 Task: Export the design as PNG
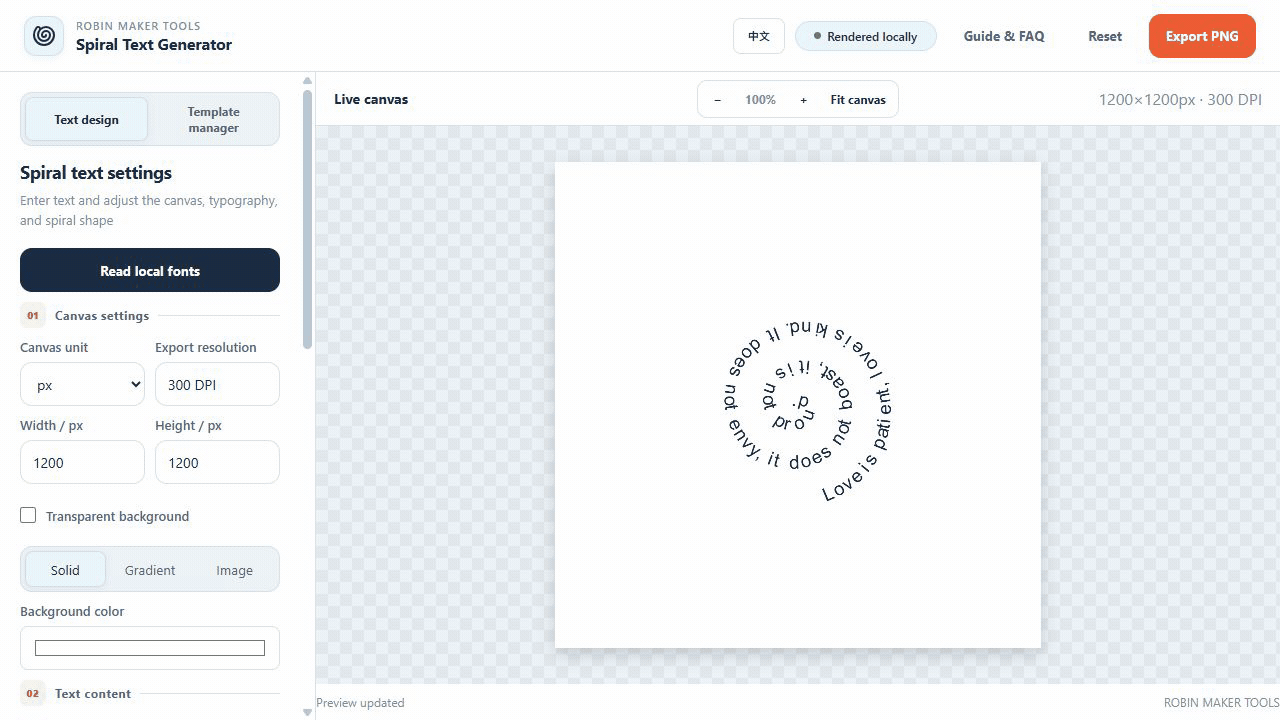[1202, 36]
